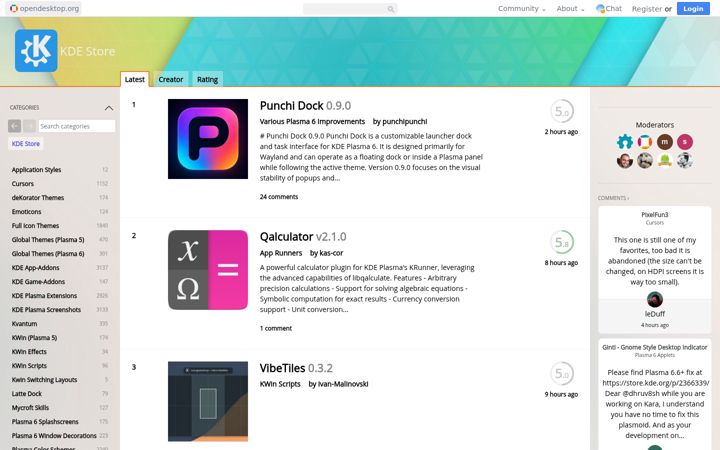Select deKorator Themes category
Image resolution: width=720 pixels, height=450 pixels.
click(38, 197)
